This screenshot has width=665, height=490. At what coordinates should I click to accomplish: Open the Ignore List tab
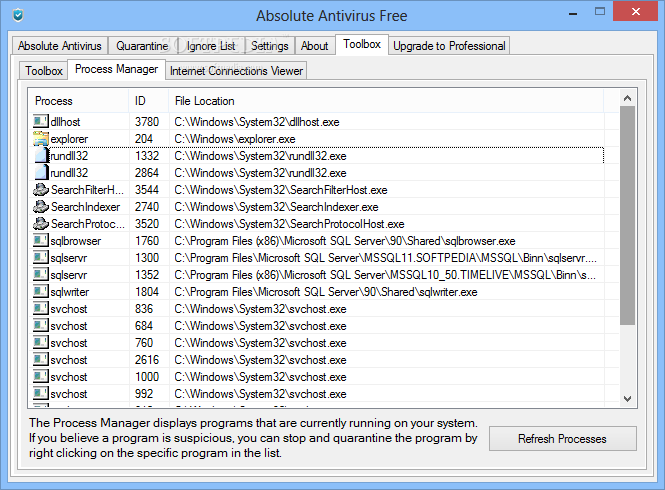click(x=211, y=46)
